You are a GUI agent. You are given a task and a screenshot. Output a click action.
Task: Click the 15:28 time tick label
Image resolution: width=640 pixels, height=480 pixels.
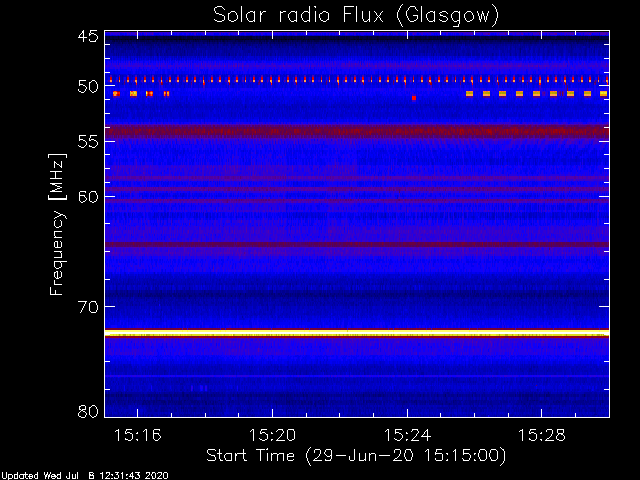coord(542,435)
